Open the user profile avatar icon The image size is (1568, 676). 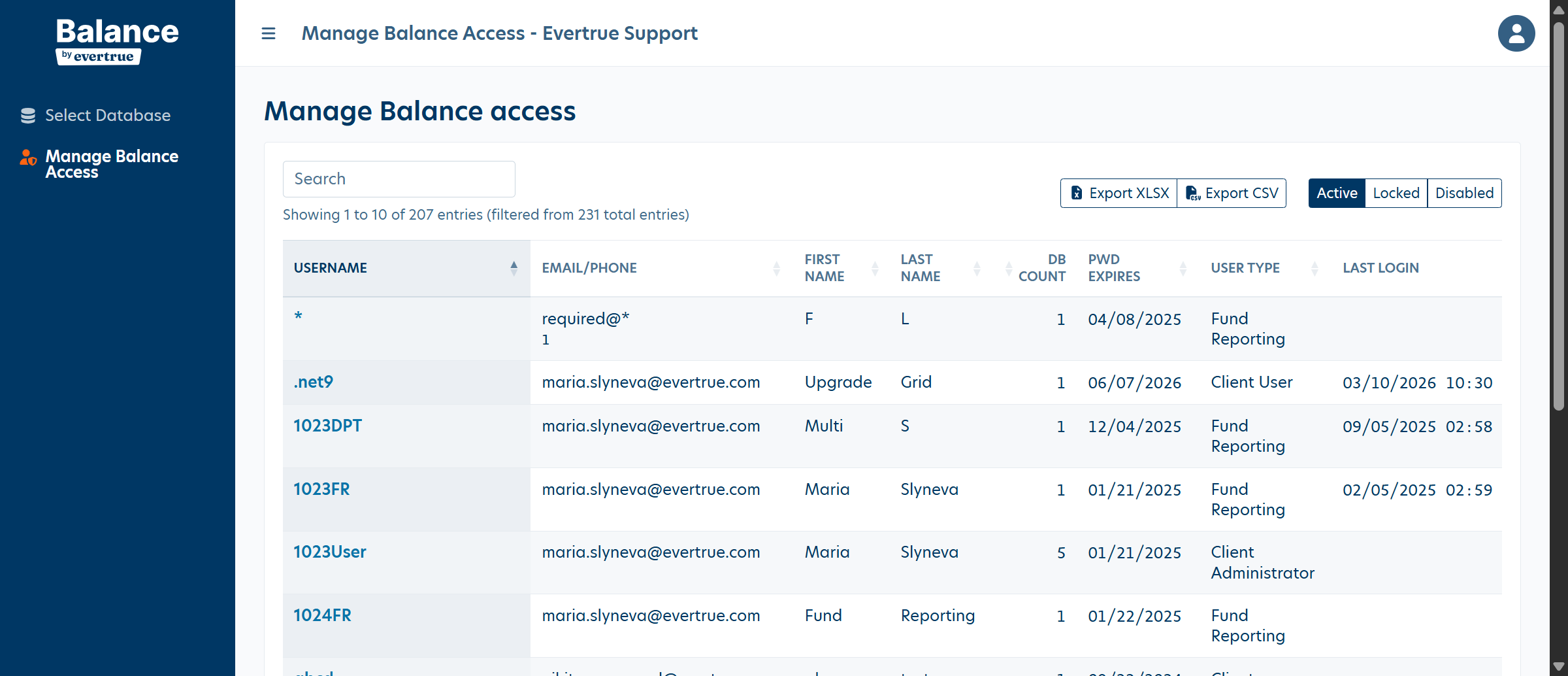pyautogui.click(x=1516, y=33)
